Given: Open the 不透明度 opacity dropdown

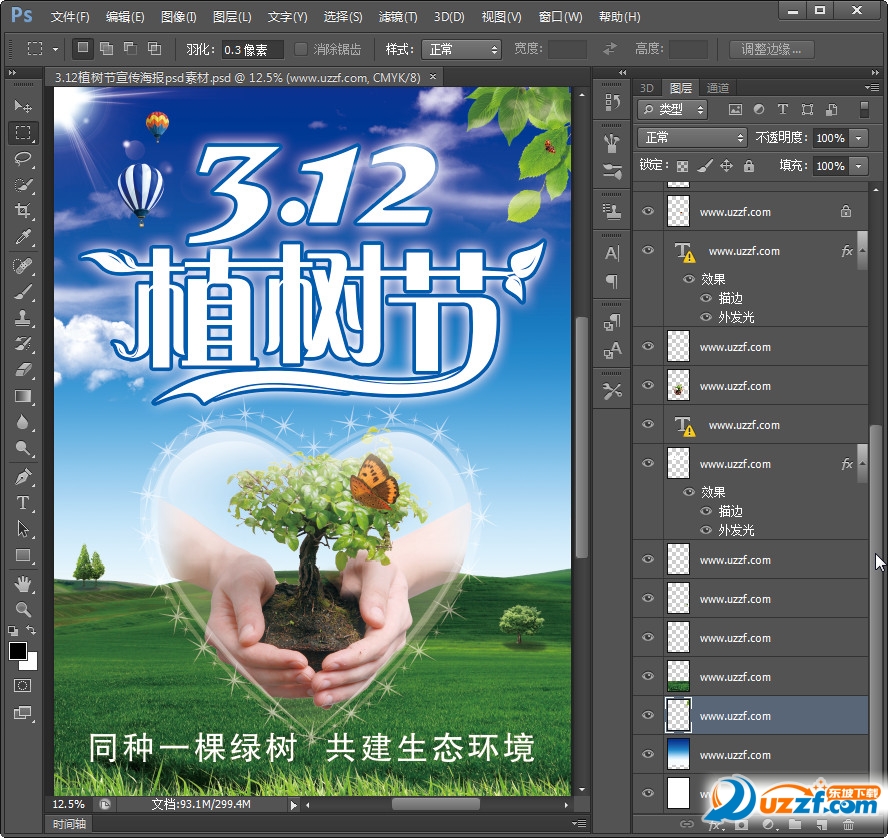Looking at the screenshot, I should coord(860,138).
